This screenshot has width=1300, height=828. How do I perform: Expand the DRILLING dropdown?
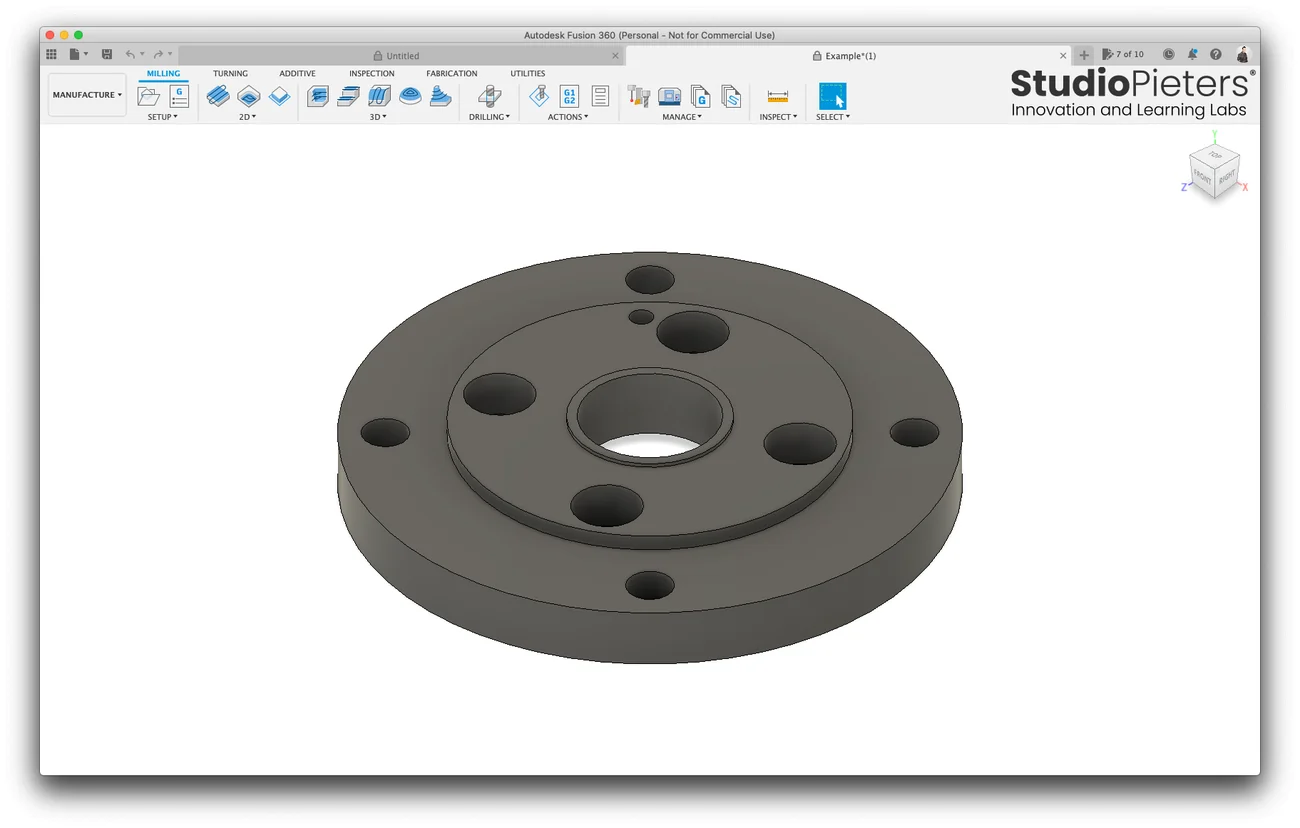490,117
